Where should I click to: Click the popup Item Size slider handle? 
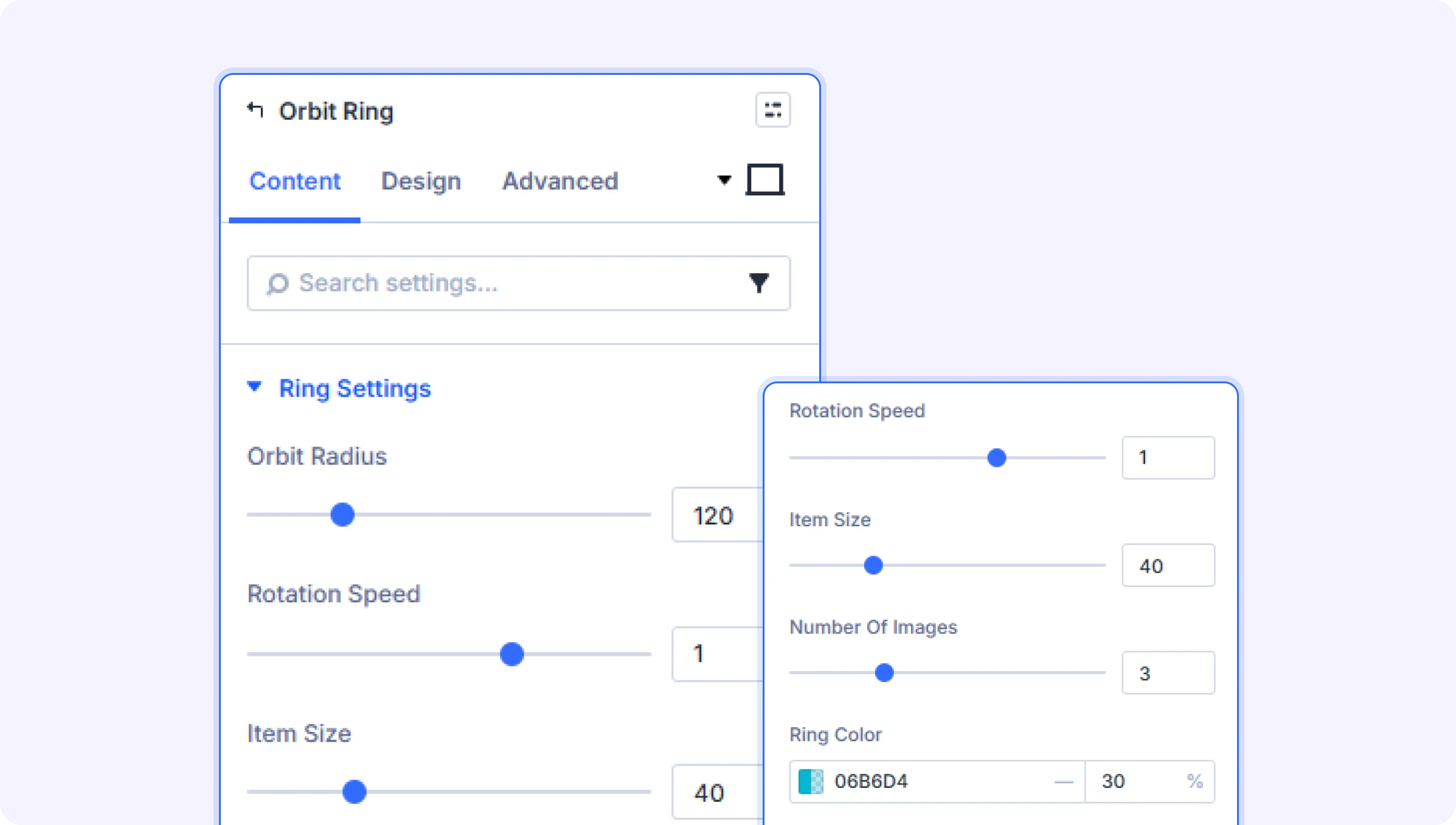[x=873, y=565]
